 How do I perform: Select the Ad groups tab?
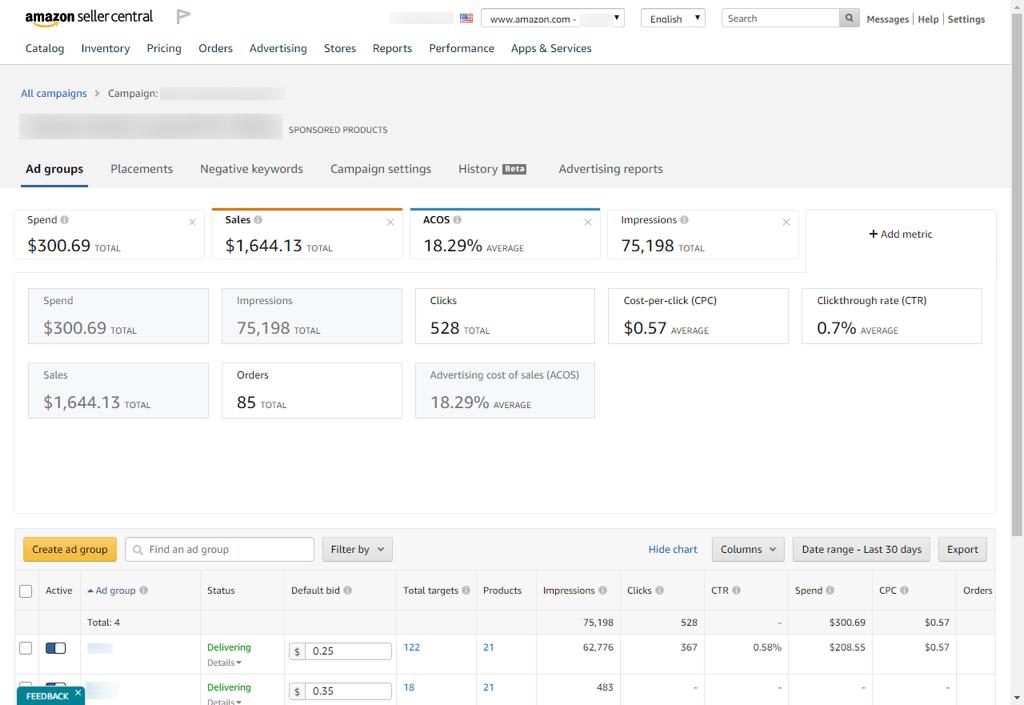pyautogui.click(x=54, y=169)
